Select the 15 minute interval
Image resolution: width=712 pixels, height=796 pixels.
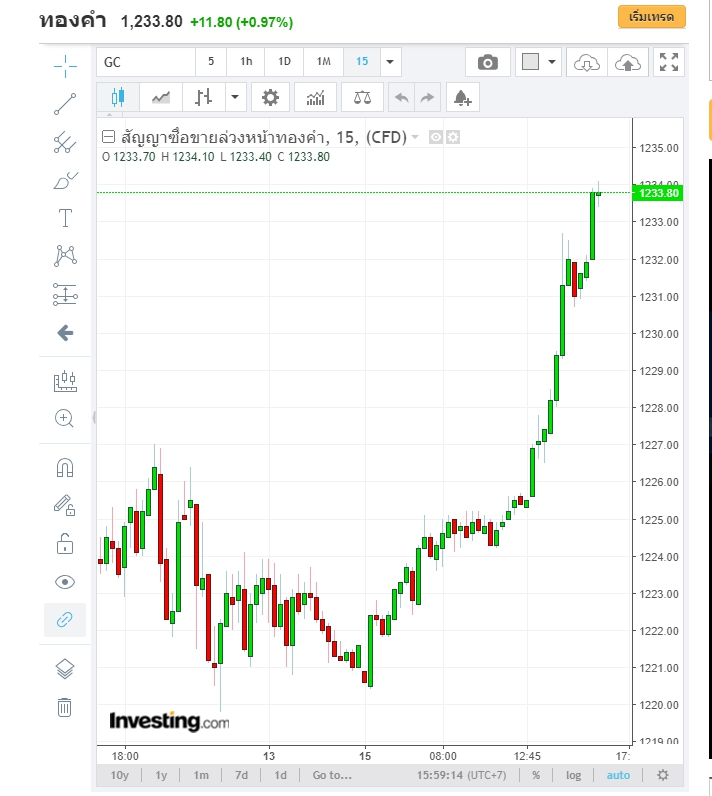pos(362,62)
